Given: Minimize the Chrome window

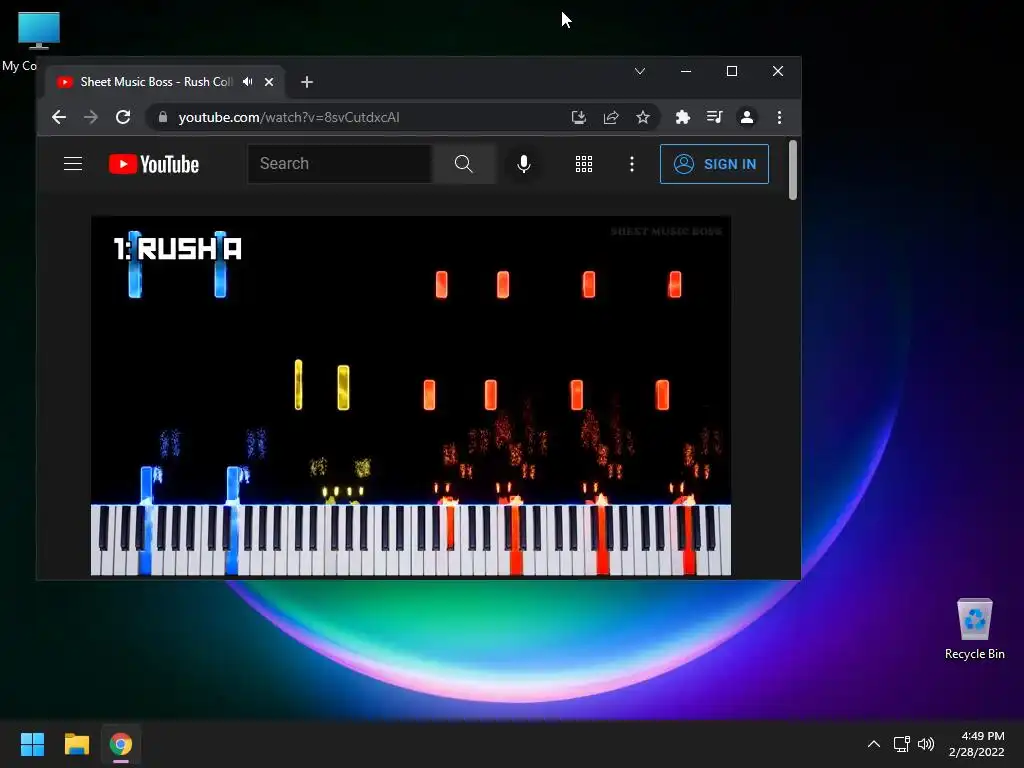Looking at the screenshot, I should pyautogui.click(x=686, y=71).
